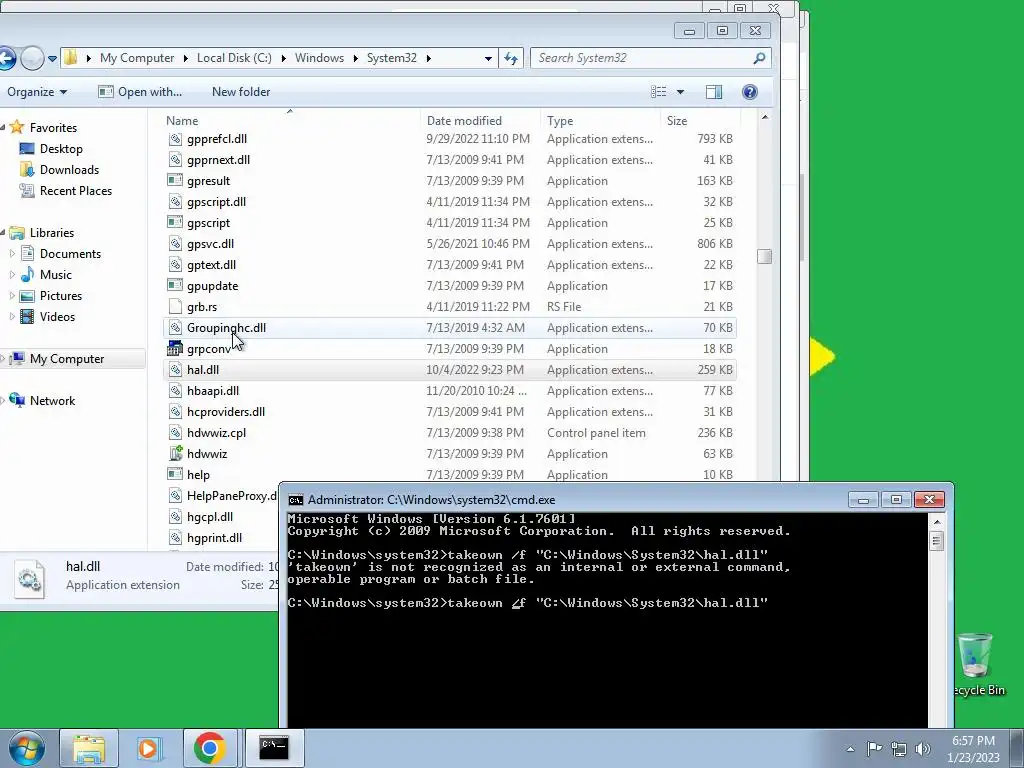Expand the Videos library node
The height and width of the screenshot is (768, 1024).
pos(12,317)
